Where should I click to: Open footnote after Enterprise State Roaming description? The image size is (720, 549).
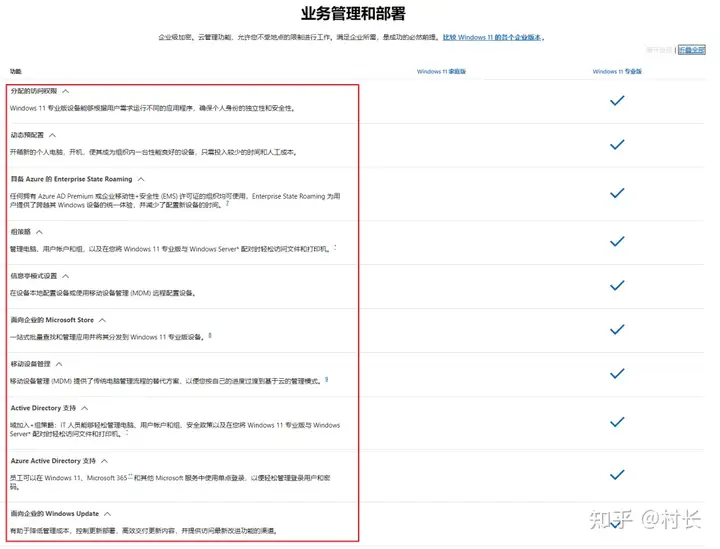[227, 203]
